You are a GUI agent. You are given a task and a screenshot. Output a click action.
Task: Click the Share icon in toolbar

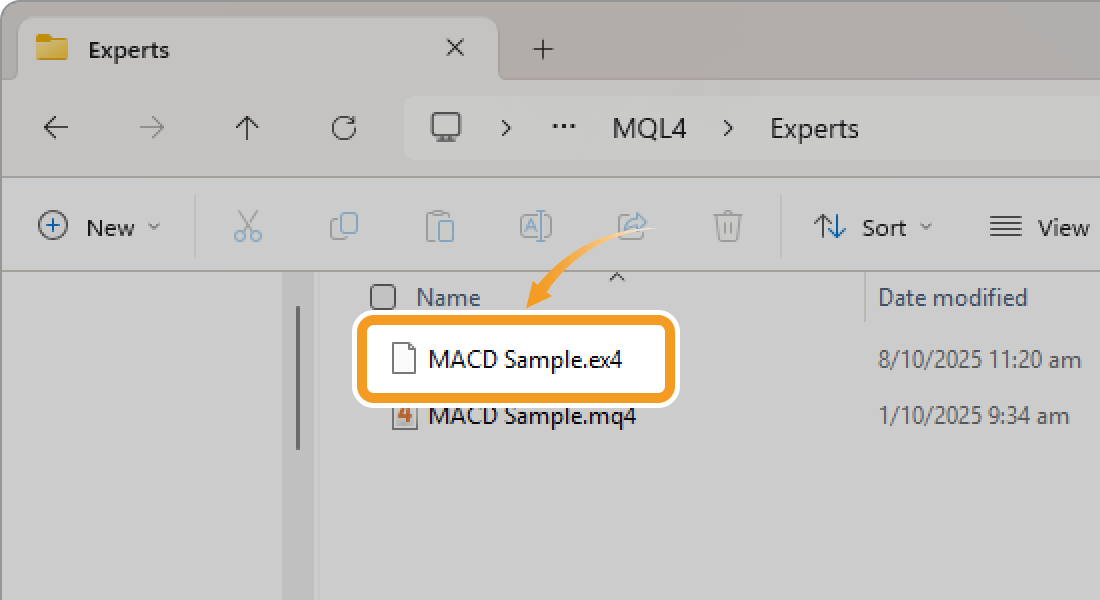tap(633, 225)
